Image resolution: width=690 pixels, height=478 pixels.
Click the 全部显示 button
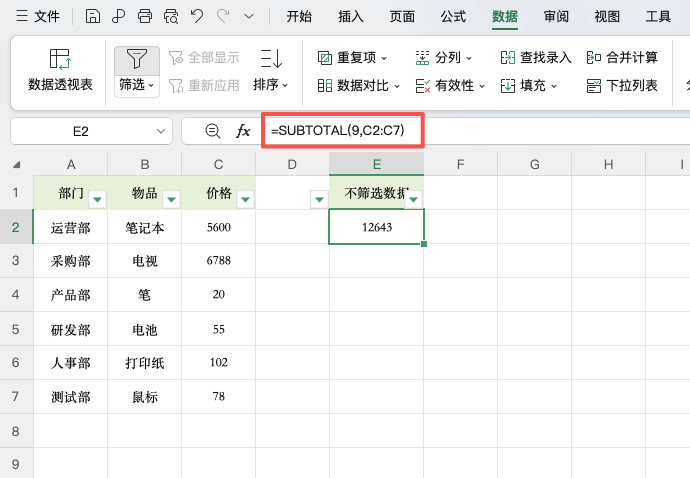point(205,57)
